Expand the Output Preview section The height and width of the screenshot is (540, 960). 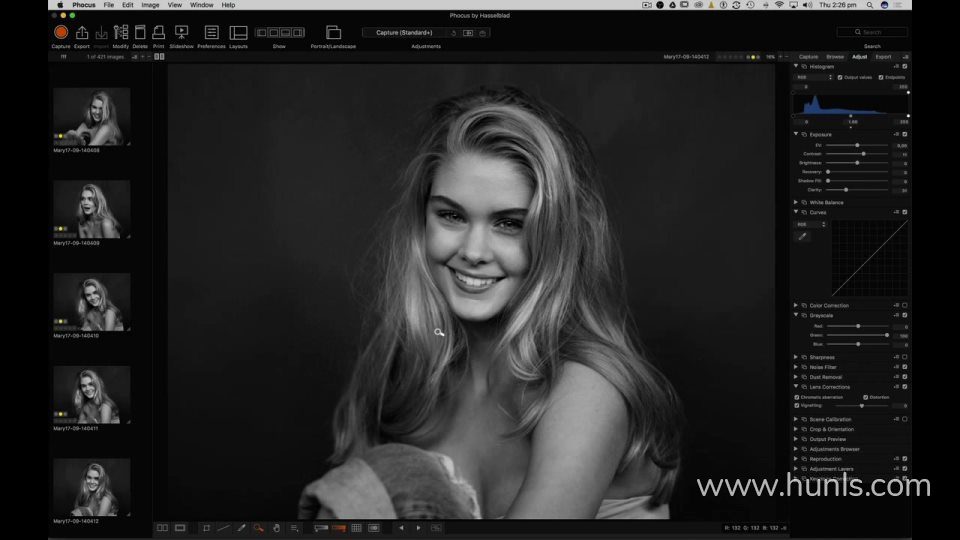coord(796,439)
